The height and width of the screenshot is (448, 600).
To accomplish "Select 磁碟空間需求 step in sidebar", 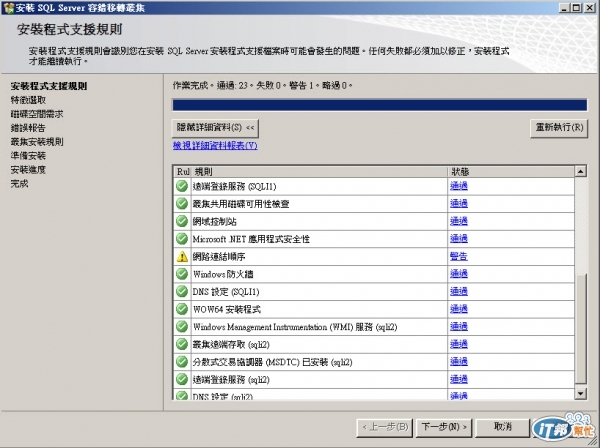I will (x=37, y=114).
